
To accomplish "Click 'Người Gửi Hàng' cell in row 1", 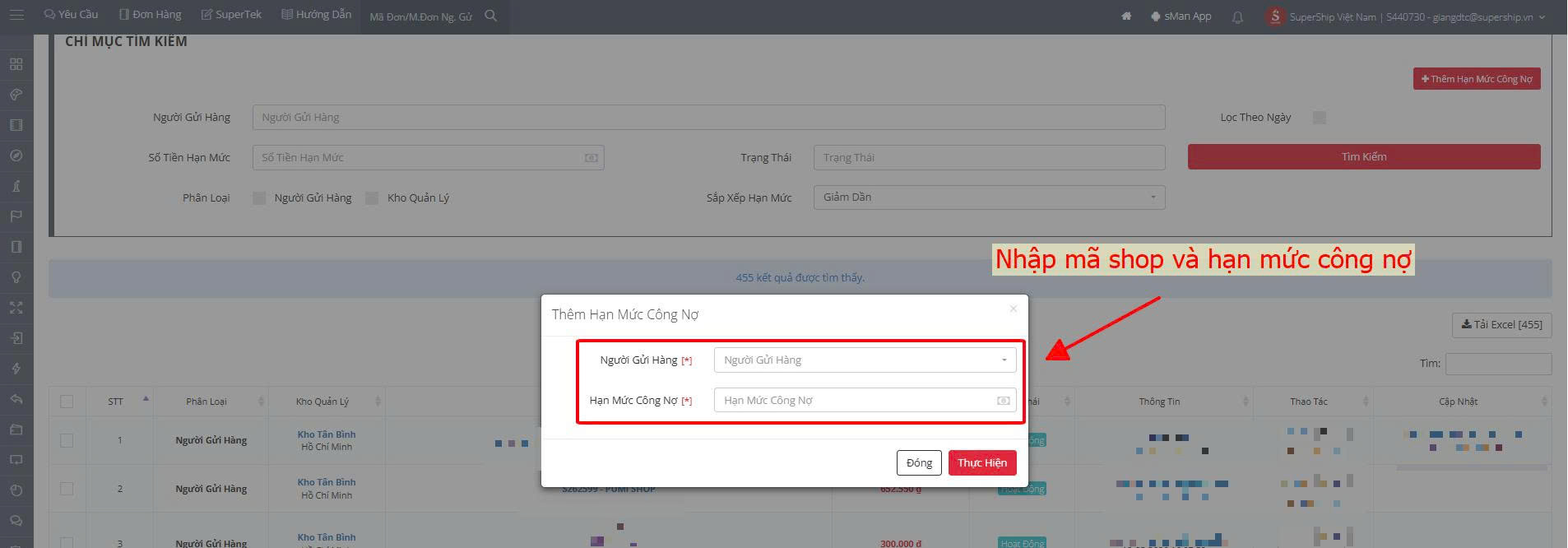I will [211, 440].
